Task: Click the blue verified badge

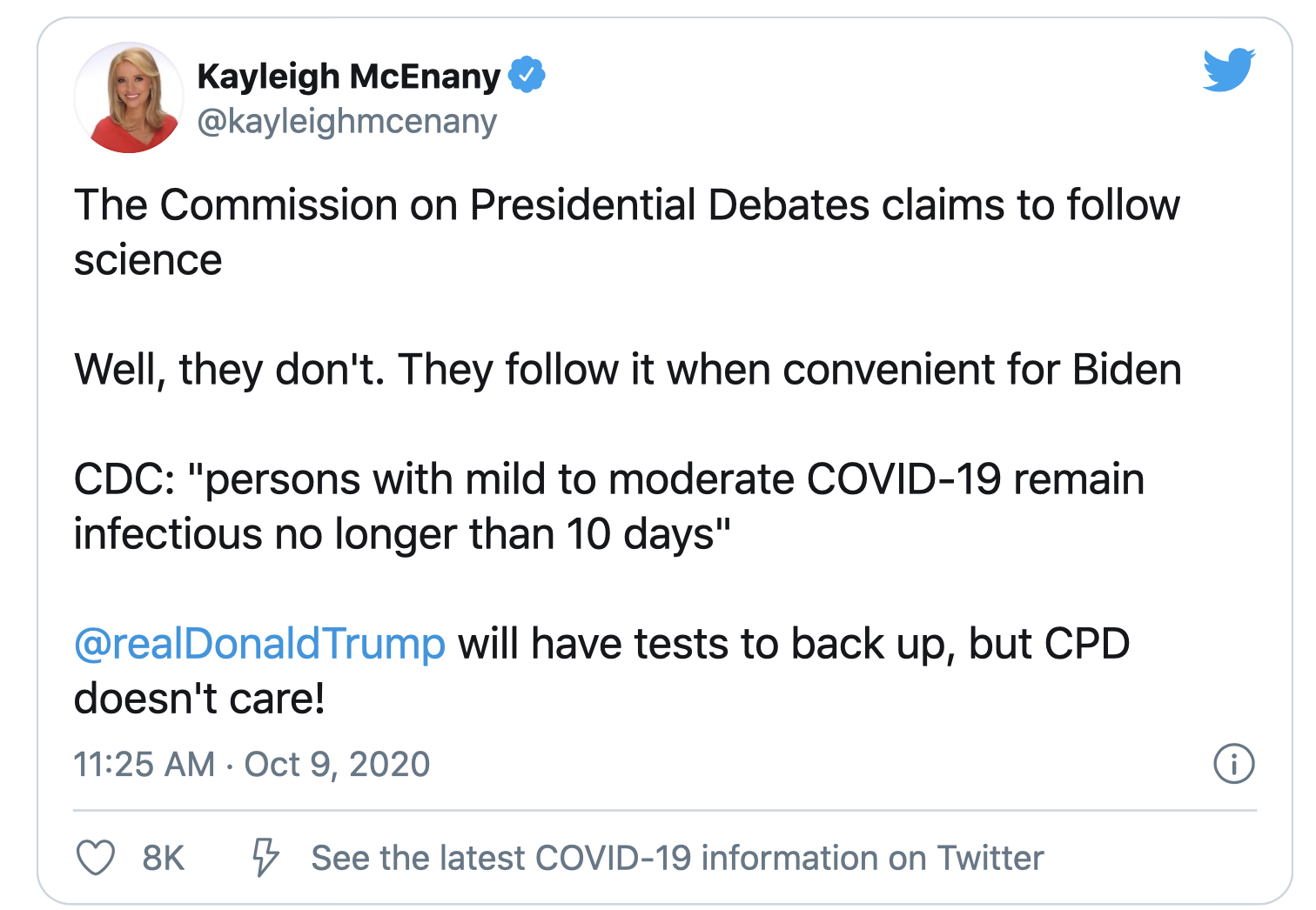Action: point(527,75)
